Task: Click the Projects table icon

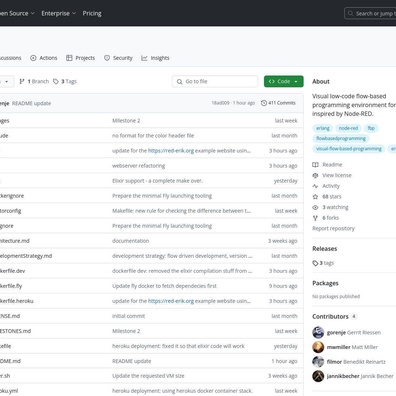Action: pos(69,58)
